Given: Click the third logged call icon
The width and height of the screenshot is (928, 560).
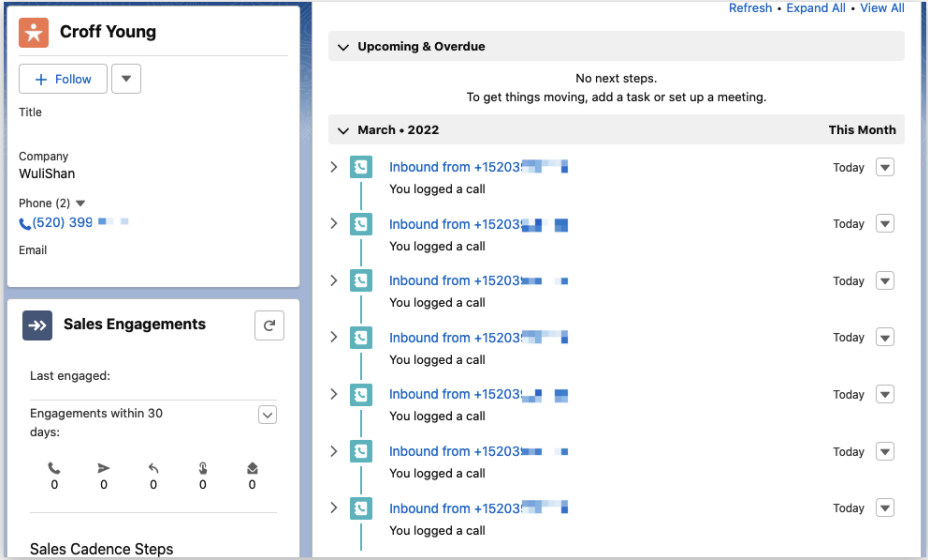Looking at the screenshot, I should (361, 281).
